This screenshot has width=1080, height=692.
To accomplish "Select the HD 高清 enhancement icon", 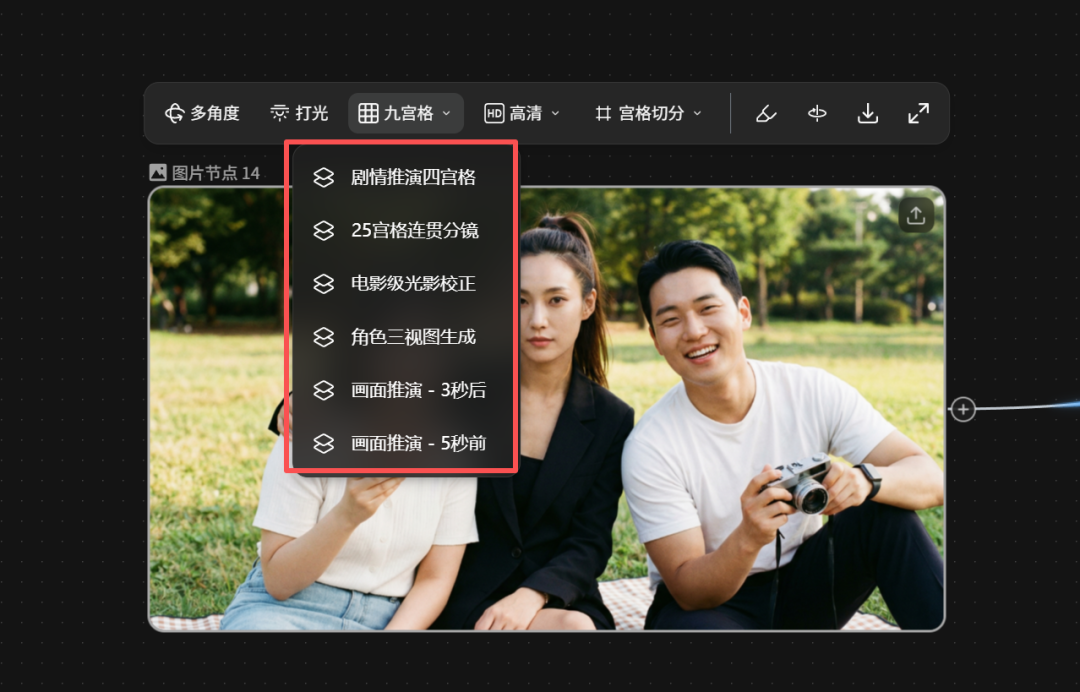I will click(x=493, y=113).
